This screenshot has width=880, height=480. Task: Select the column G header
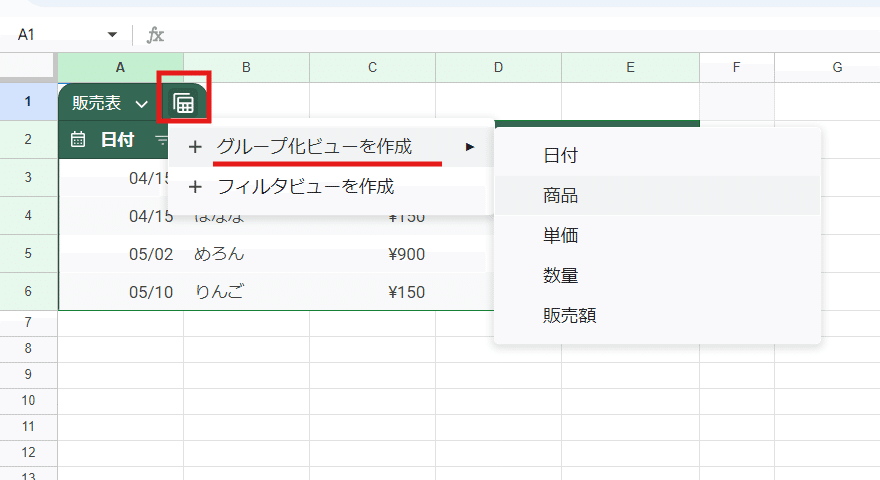coord(837,67)
